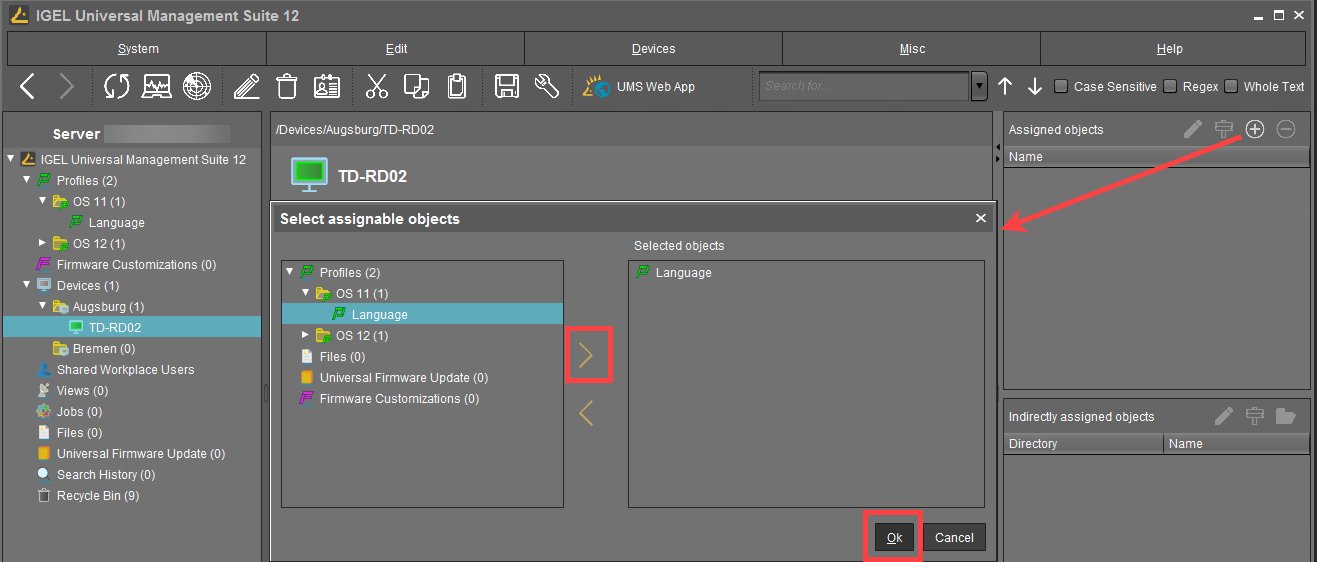1317x562 pixels.
Task: Click the scissors Cut icon
Action: click(x=376, y=87)
